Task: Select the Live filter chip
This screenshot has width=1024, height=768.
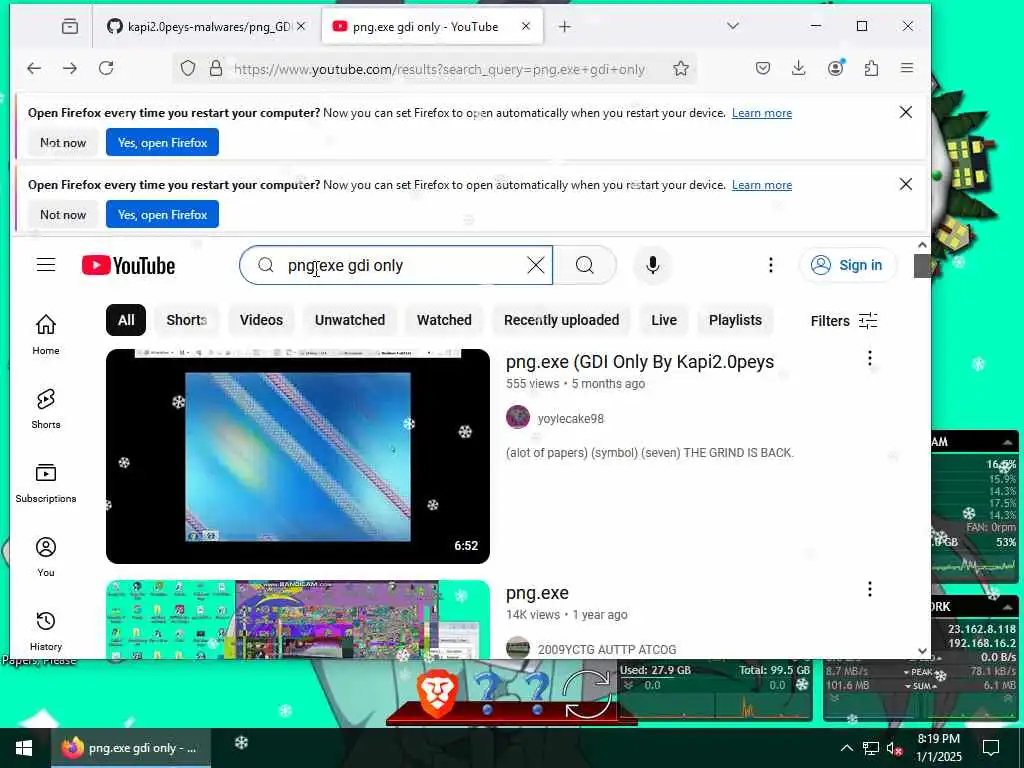Action: point(664,320)
